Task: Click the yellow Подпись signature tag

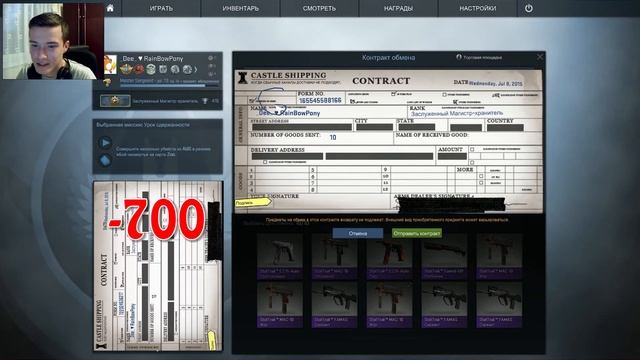Action: [253, 202]
